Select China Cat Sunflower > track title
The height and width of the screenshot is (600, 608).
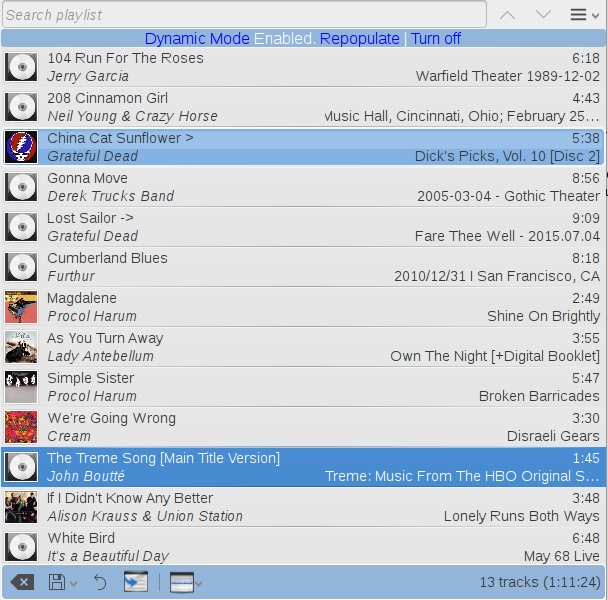pyautogui.click(x=120, y=138)
